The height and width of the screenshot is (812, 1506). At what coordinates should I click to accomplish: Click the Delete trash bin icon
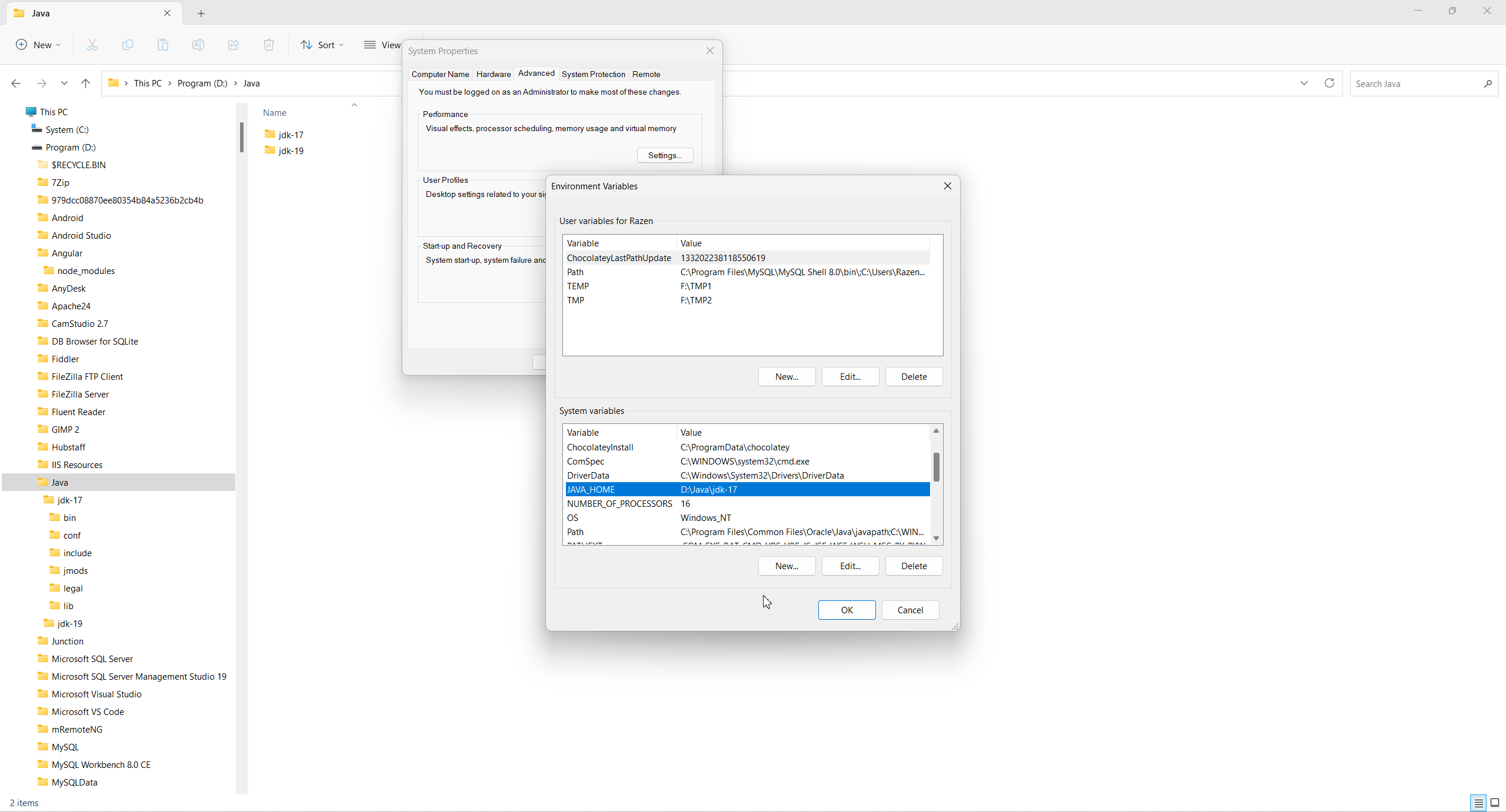269,45
